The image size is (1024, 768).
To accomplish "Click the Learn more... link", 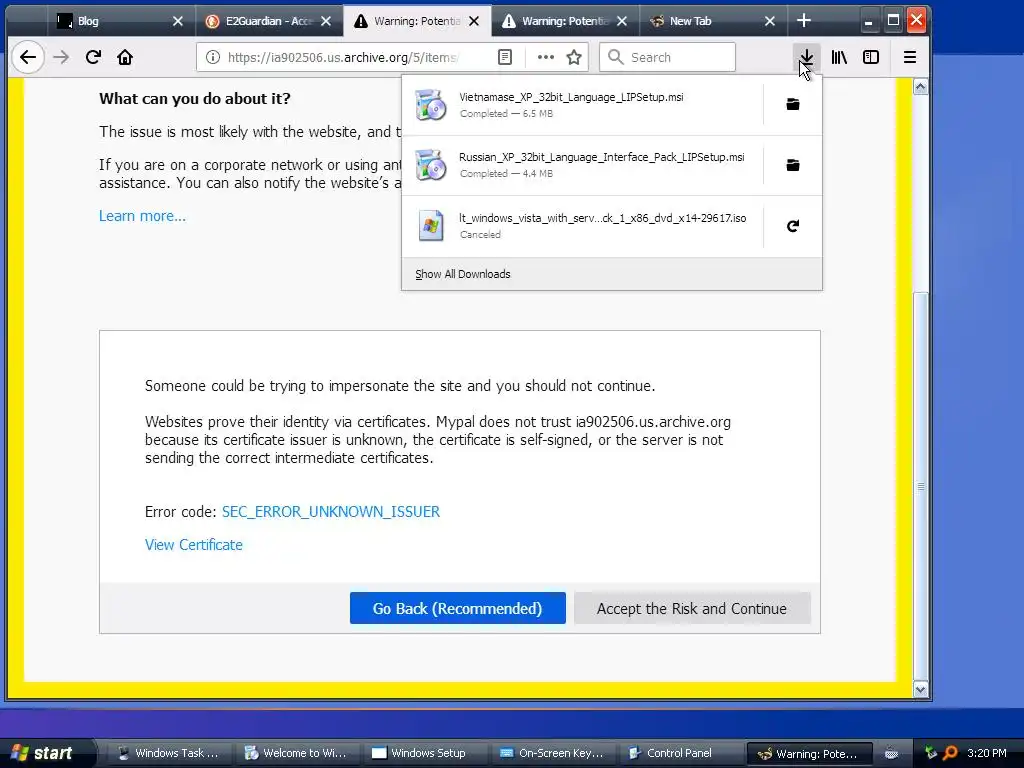I will click(142, 216).
